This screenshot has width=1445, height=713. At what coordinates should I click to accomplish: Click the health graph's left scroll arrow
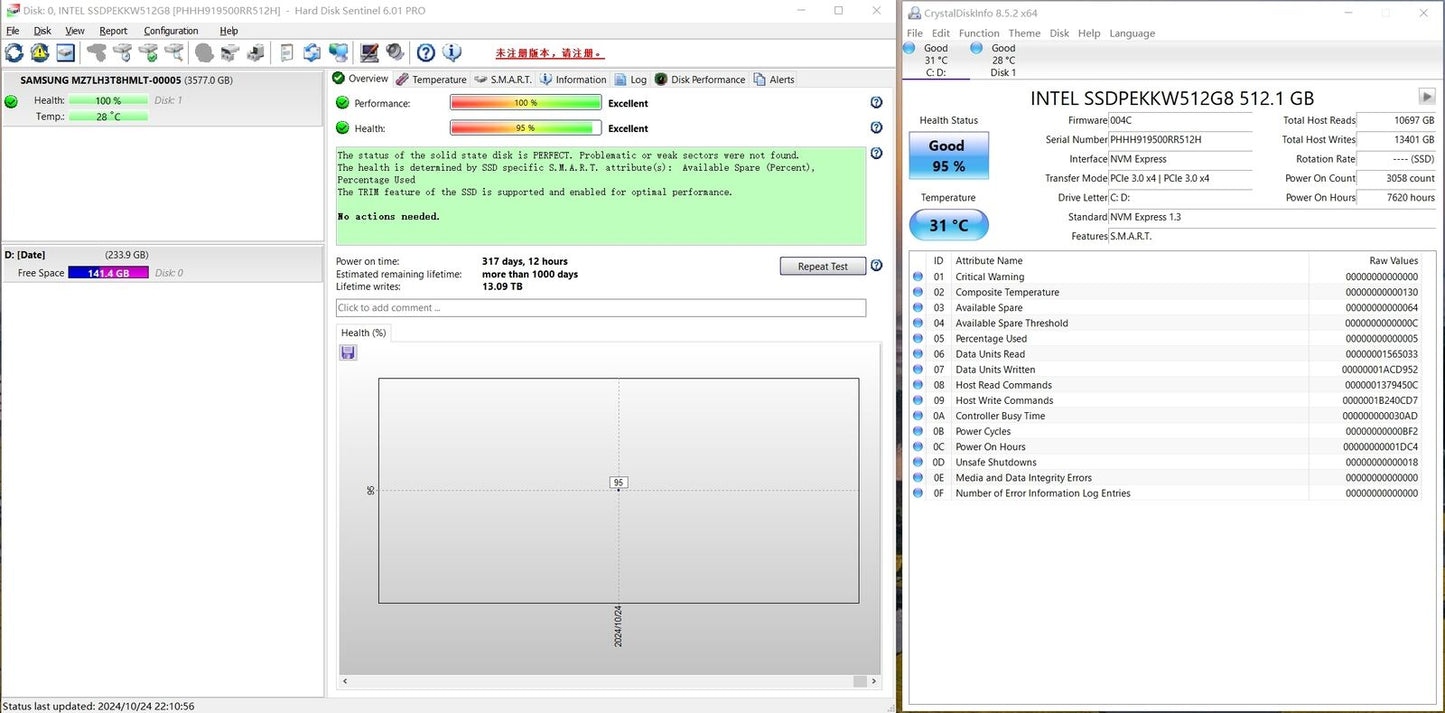[x=345, y=681]
